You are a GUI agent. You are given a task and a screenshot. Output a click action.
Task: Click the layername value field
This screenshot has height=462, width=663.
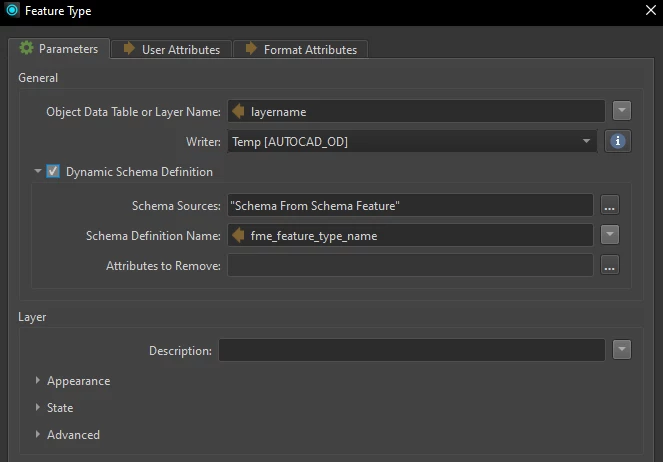[416, 112]
